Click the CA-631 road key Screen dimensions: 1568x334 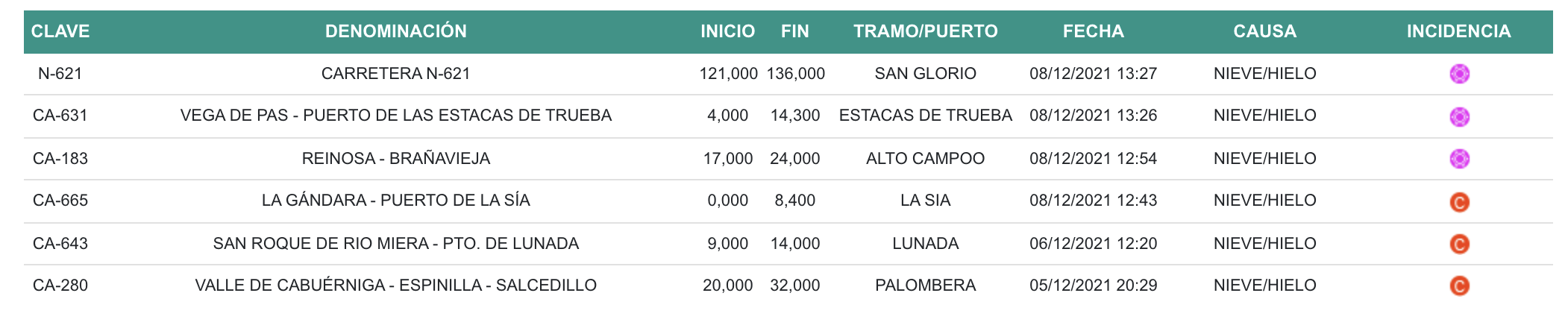[x=60, y=116]
